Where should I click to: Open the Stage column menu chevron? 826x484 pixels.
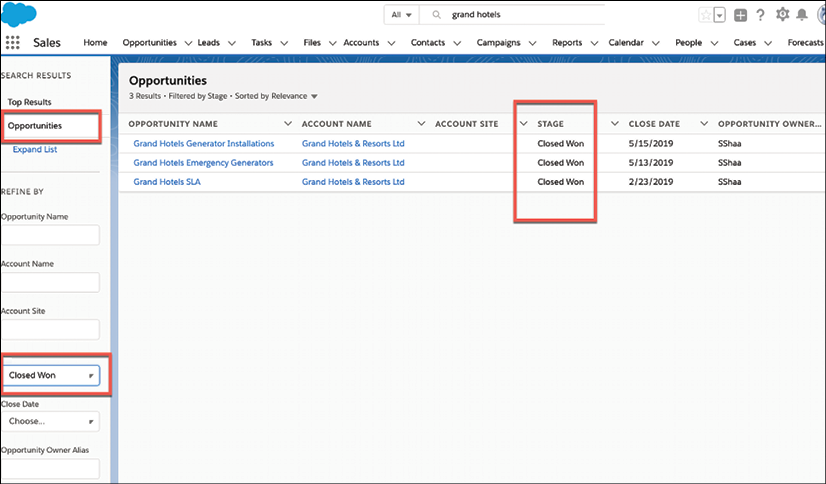tap(614, 124)
